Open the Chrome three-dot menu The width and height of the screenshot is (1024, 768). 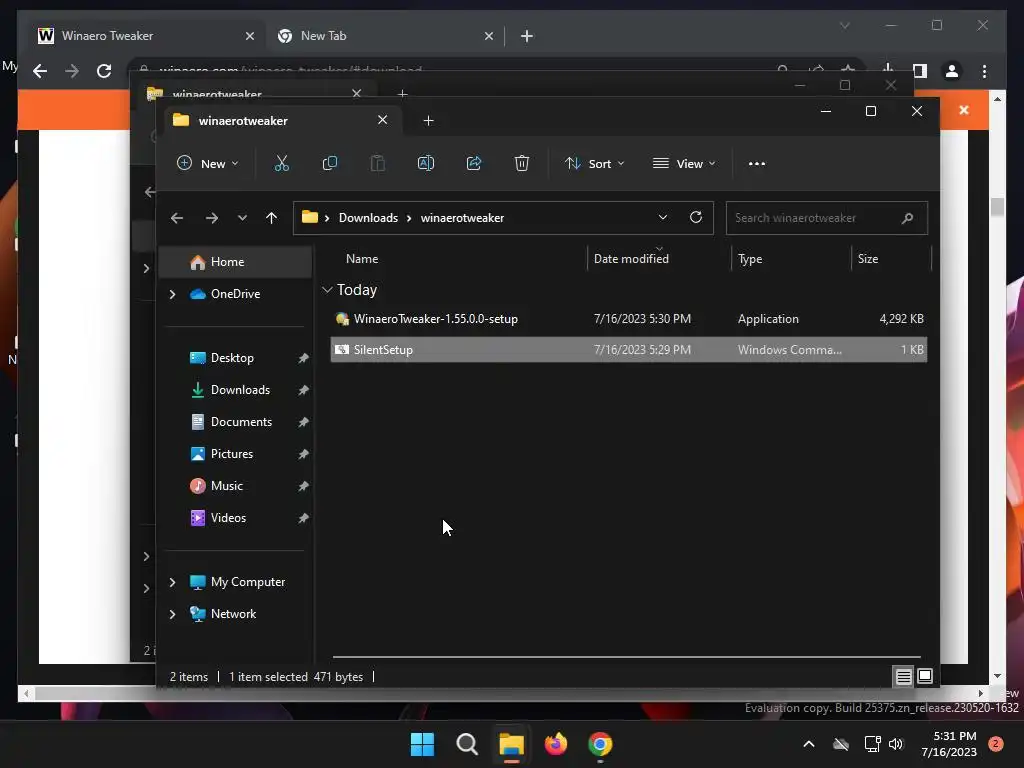point(984,71)
